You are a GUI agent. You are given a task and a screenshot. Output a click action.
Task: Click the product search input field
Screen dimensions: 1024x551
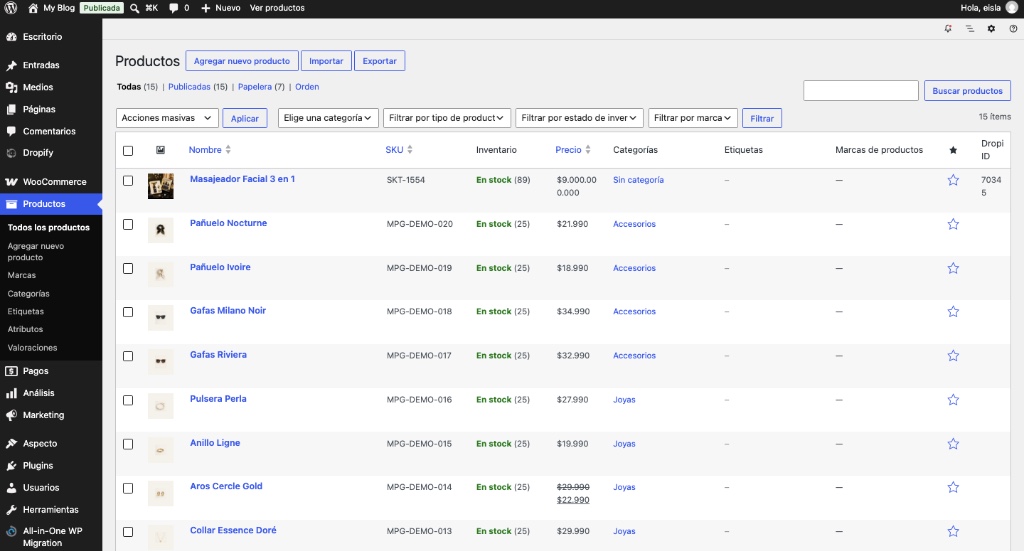coord(861,91)
